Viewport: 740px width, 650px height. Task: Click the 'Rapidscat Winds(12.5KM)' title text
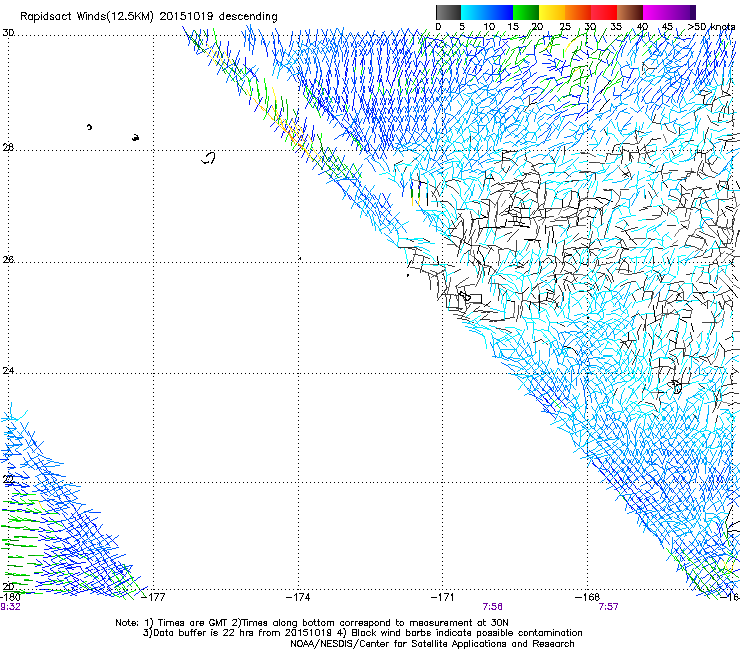[x=87, y=16]
